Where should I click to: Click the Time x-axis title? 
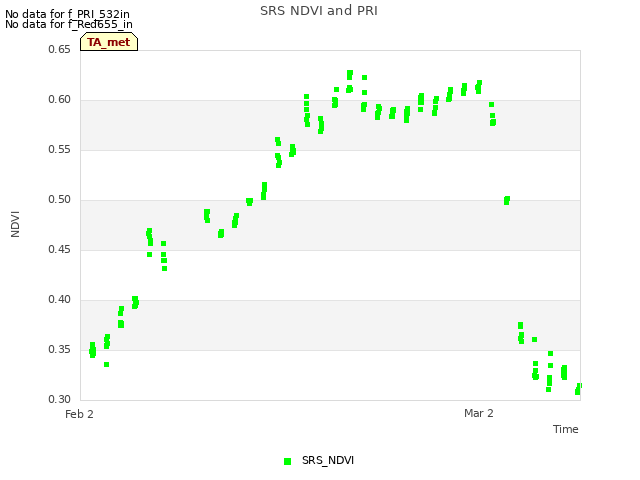click(x=566, y=429)
